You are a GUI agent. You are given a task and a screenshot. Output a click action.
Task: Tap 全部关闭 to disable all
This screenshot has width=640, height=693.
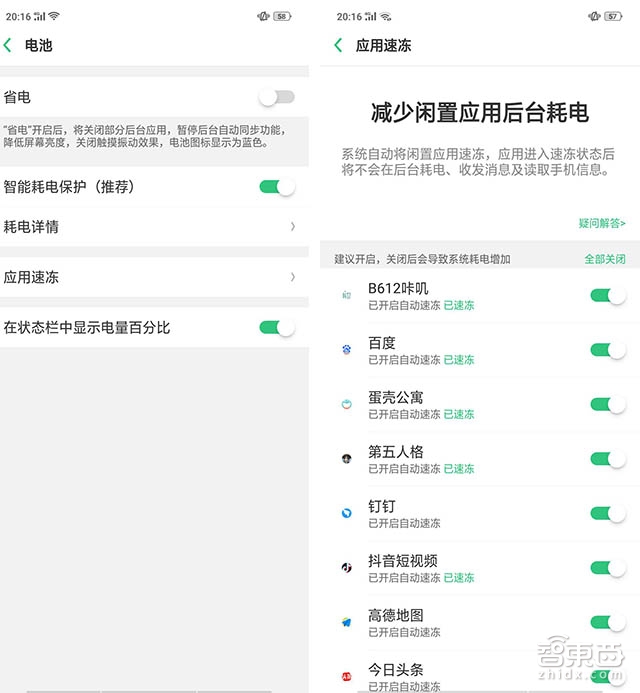(x=605, y=259)
